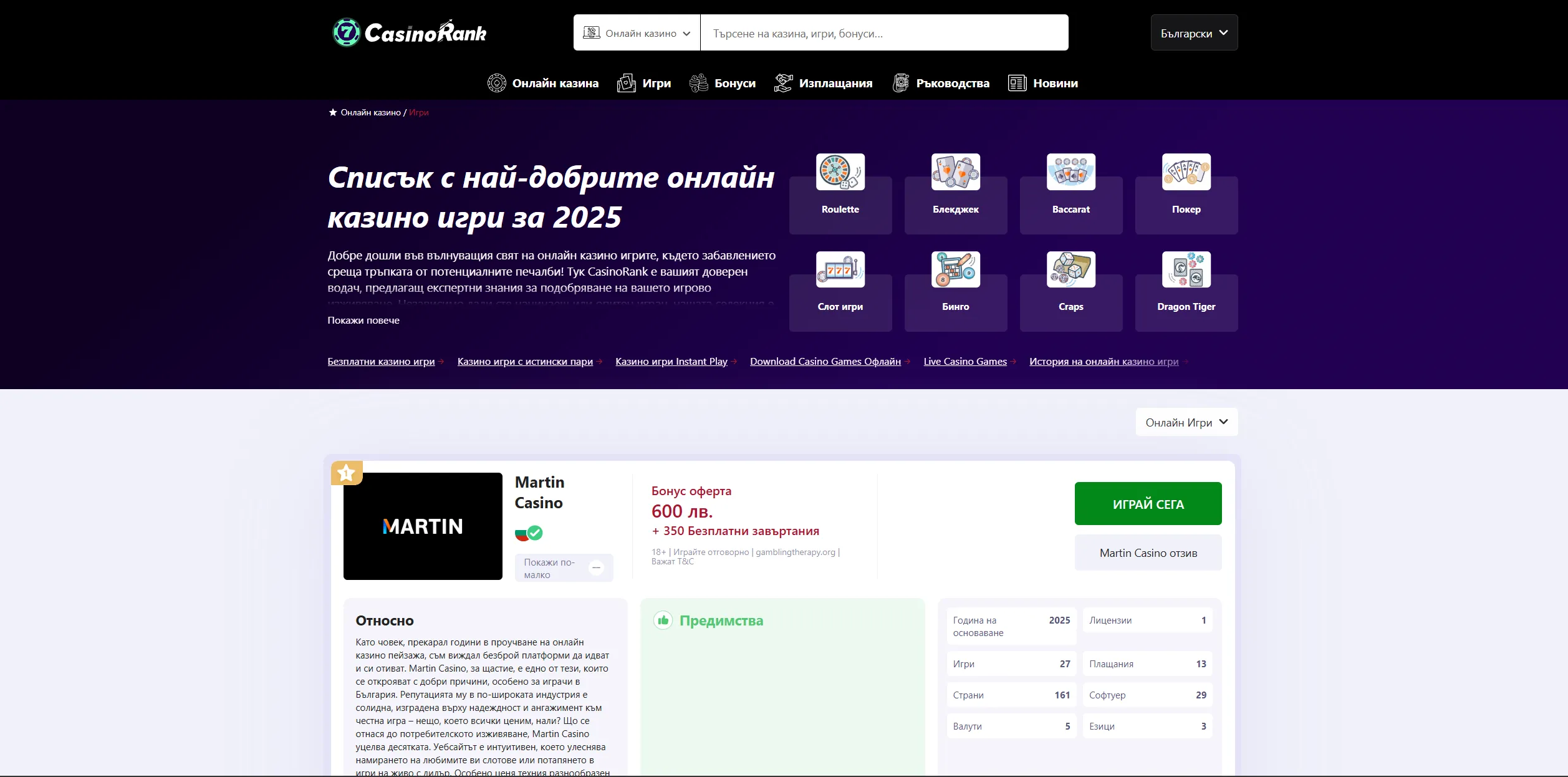Open the Изплащания nav menu item
This screenshot has width=1568, height=777.
tap(823, 83)
